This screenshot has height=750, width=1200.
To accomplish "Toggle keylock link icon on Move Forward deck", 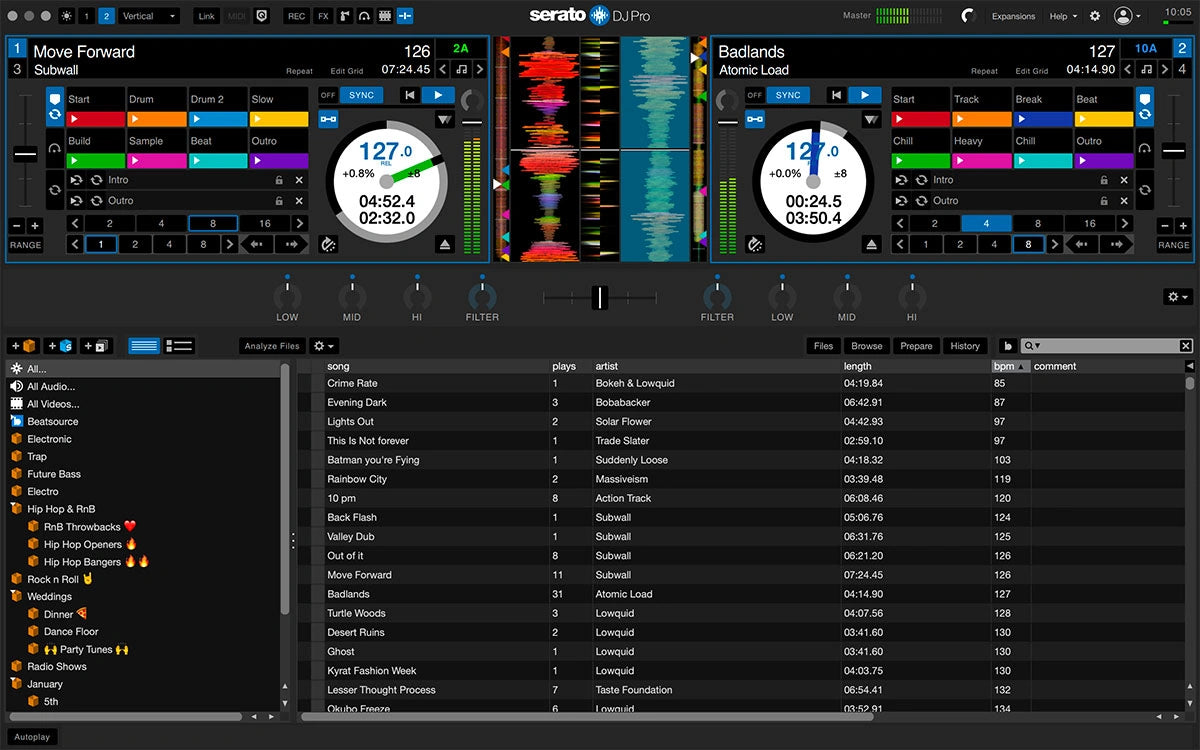I will (328, 119).
